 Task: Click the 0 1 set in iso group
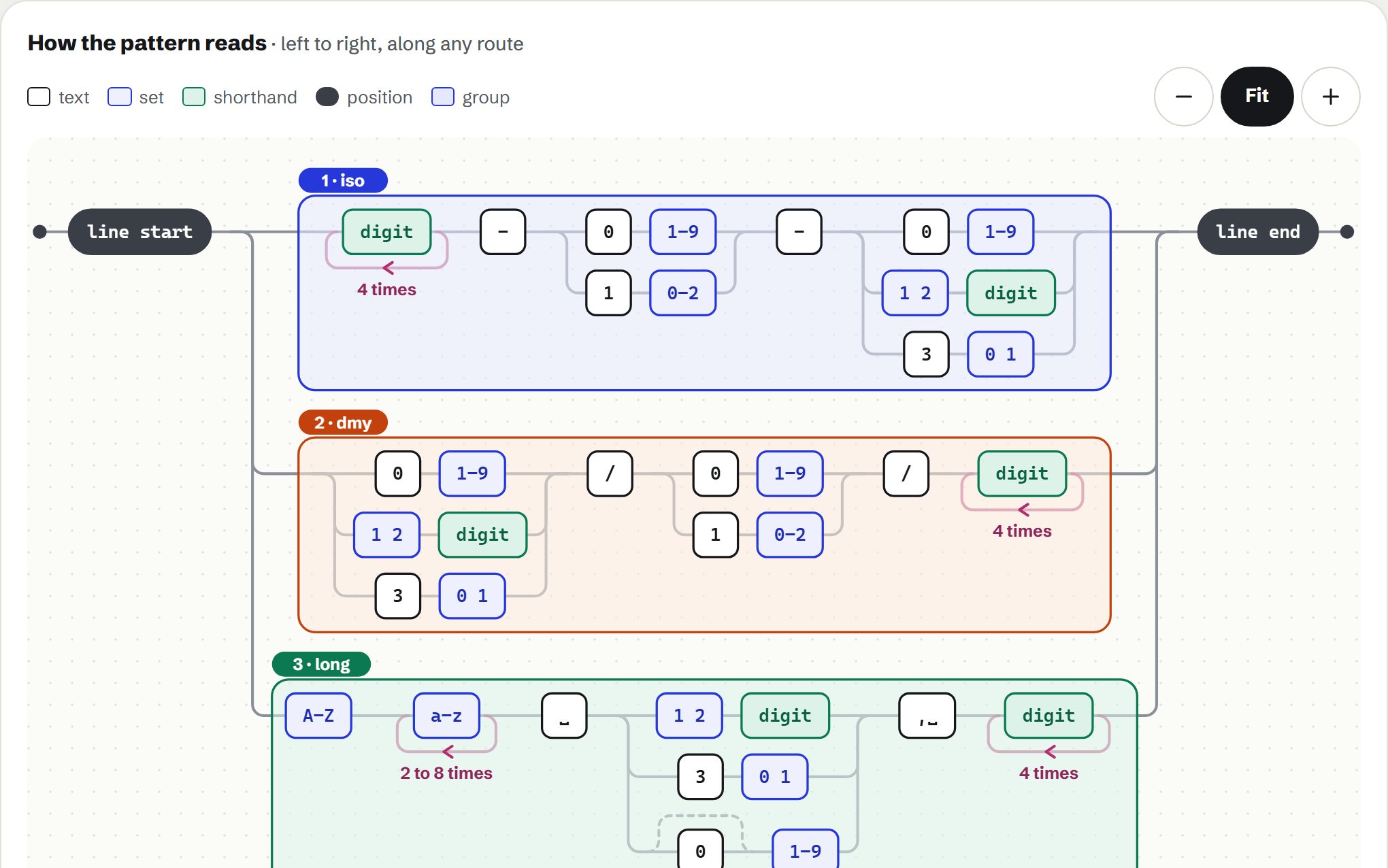point(1000,354)
